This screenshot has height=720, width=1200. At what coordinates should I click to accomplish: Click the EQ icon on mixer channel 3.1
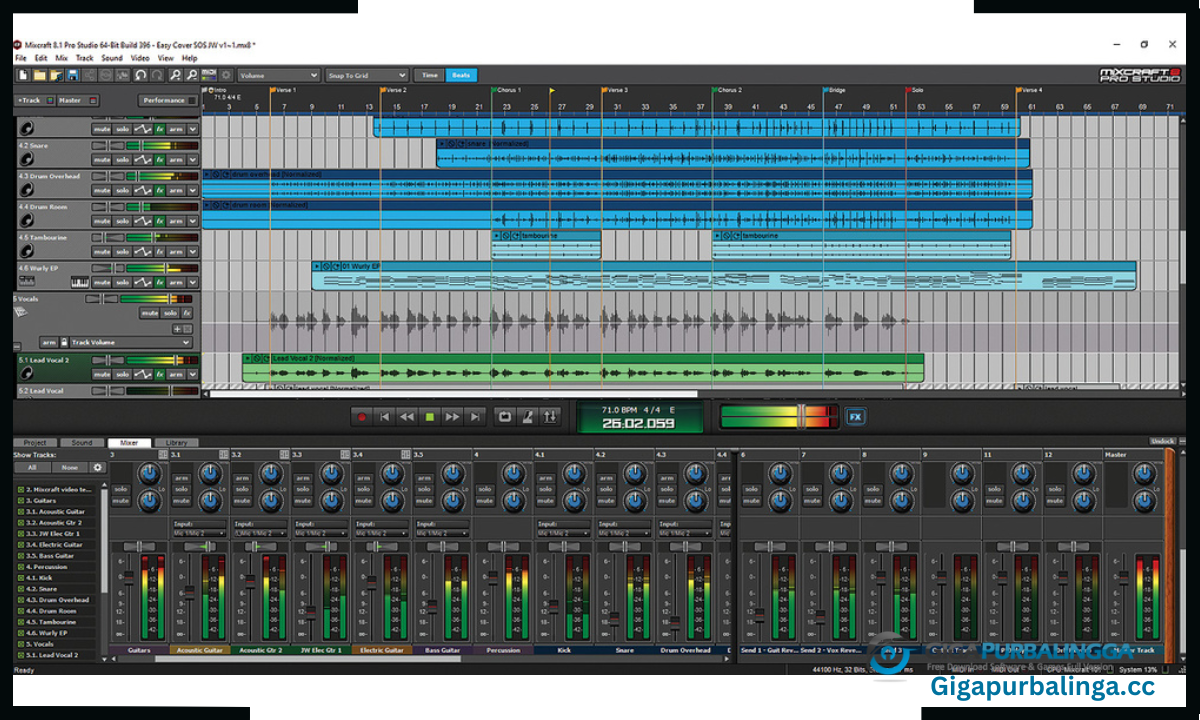point(223,454)
